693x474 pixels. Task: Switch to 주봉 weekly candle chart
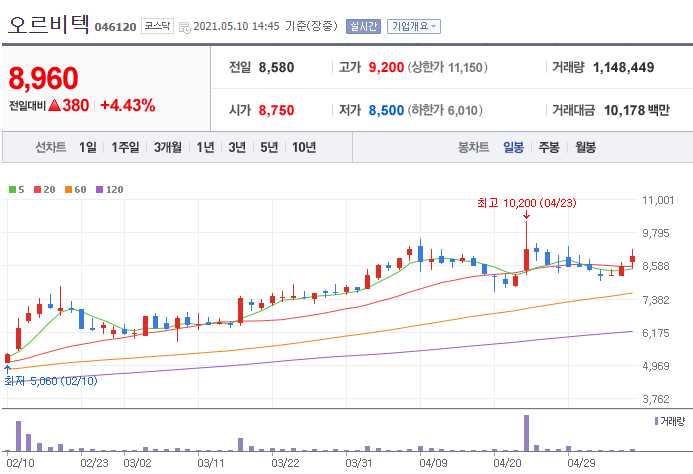coord(549,147)
